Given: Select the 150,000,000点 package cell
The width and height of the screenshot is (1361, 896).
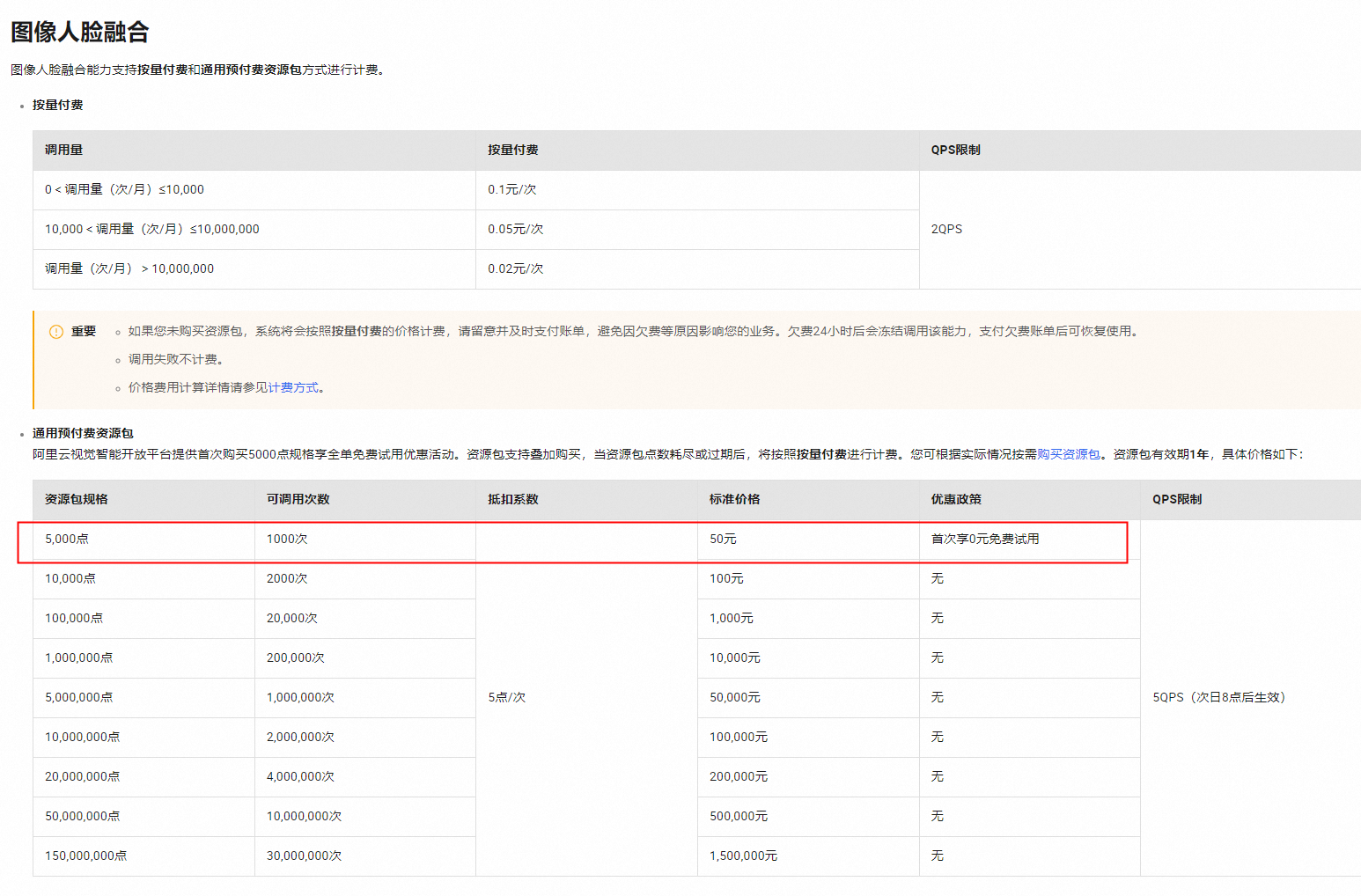Looking at the screenshot, I should 143,856.
